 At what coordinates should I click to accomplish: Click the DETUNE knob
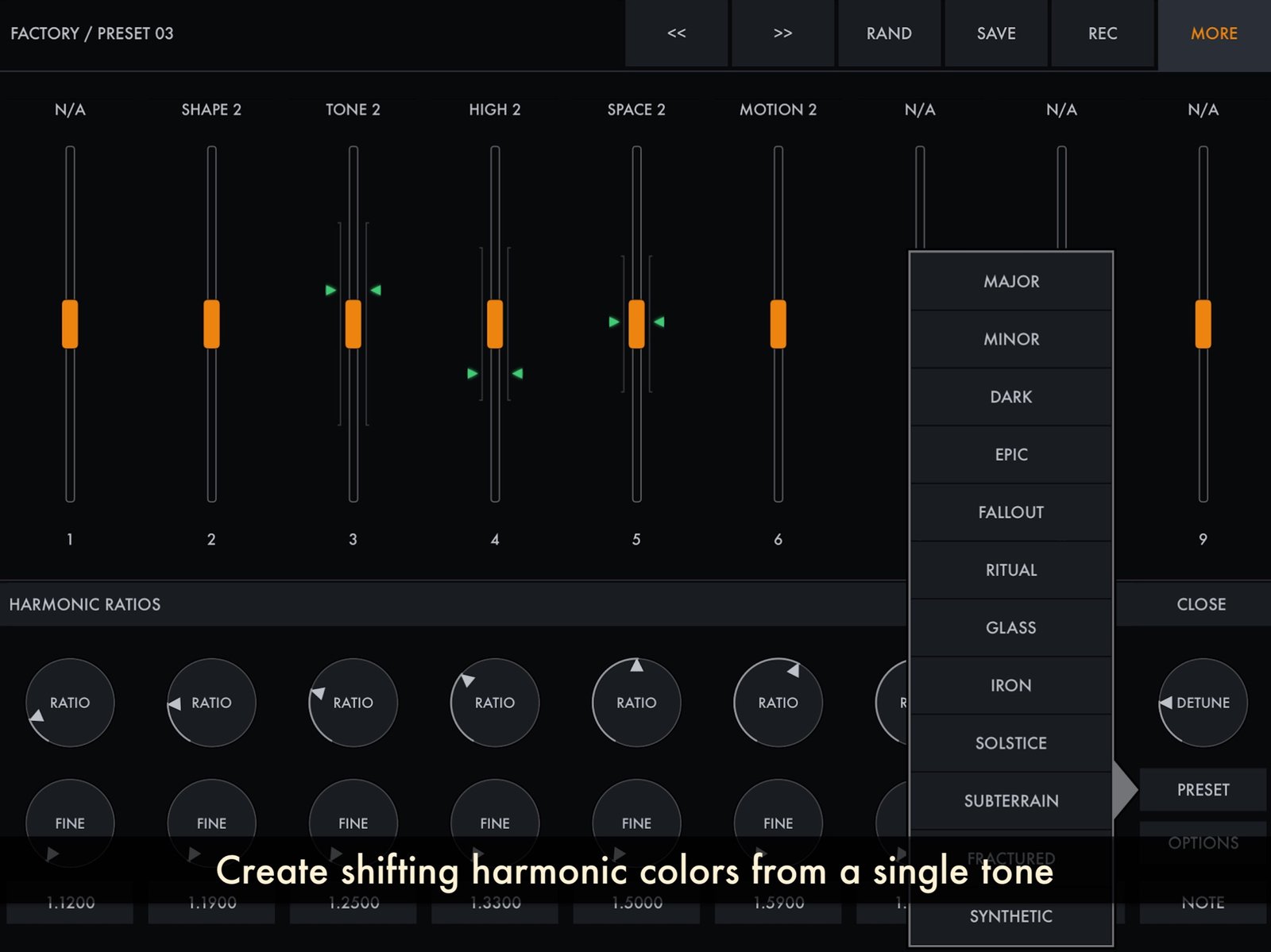click(x=1203, y=703)
